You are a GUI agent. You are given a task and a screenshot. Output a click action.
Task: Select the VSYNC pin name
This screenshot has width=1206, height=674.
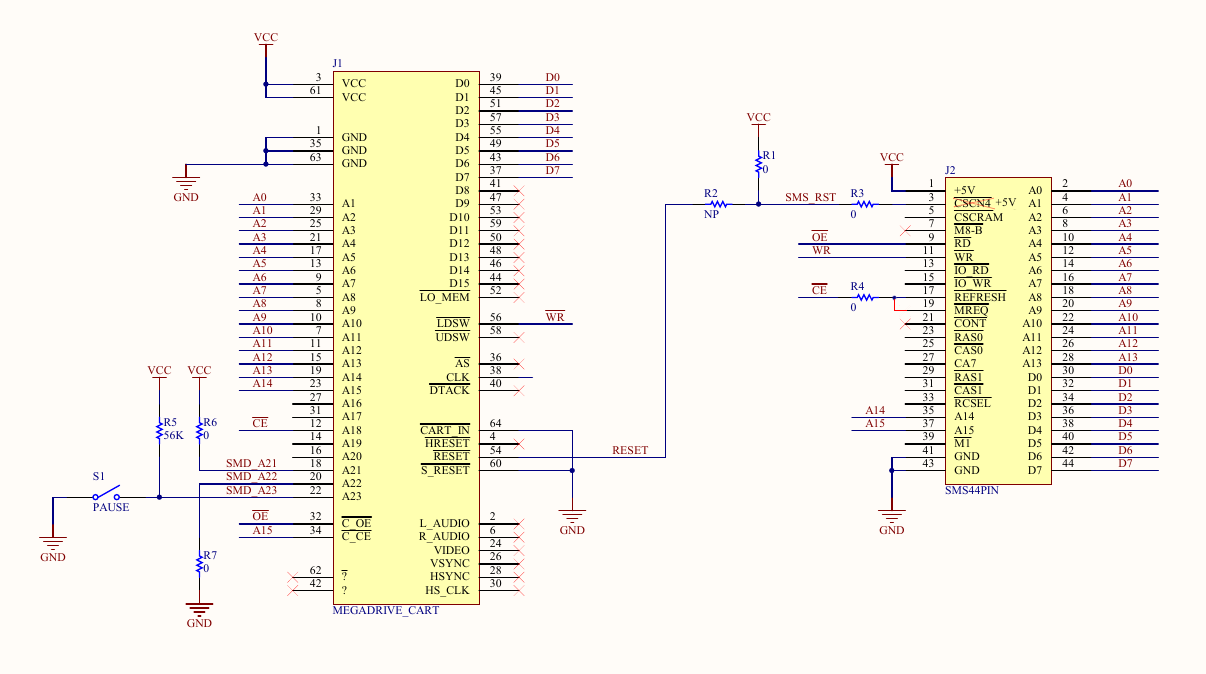coord(450,563)
